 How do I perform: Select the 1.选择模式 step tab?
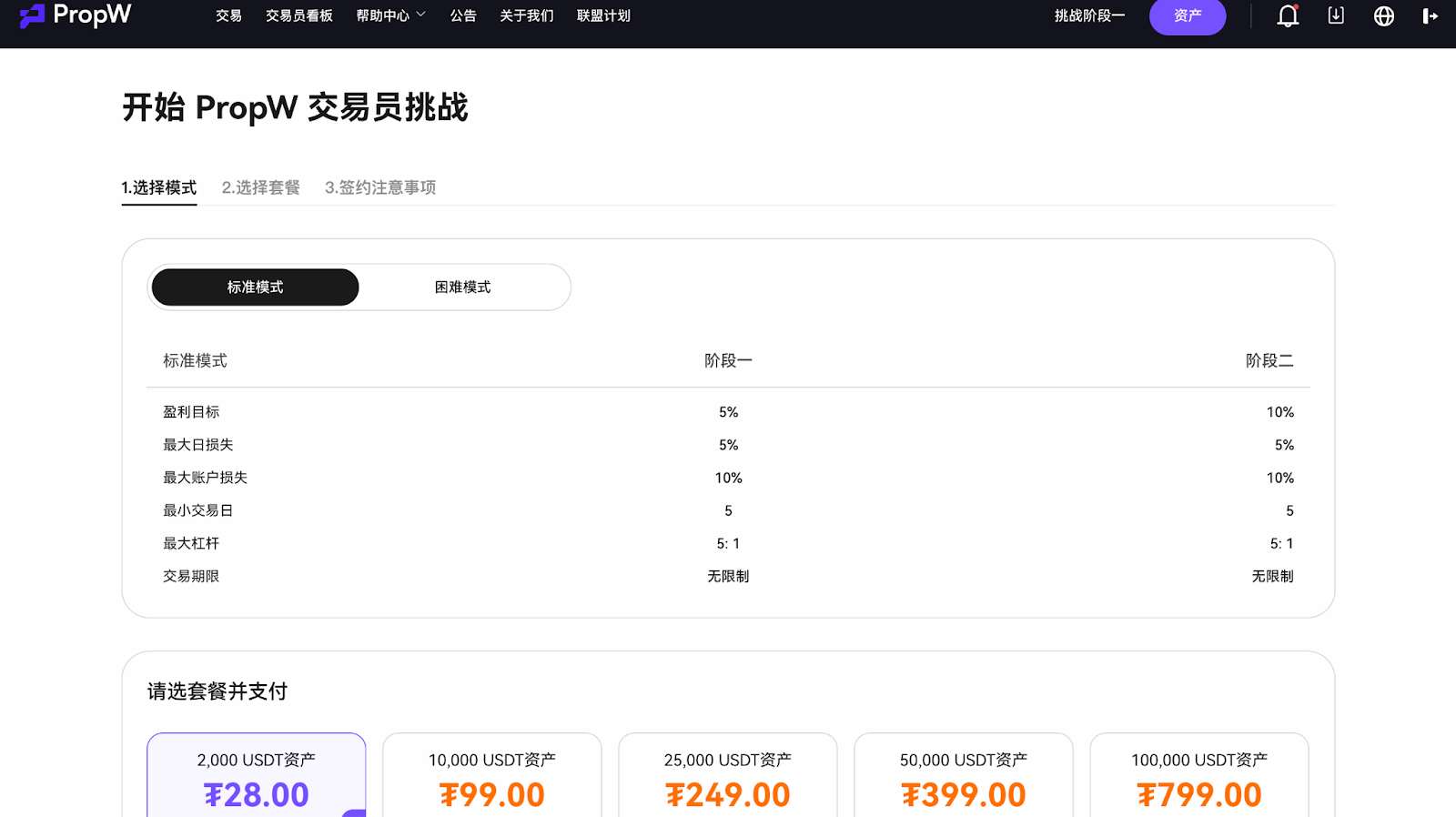[x=159, y=187]
